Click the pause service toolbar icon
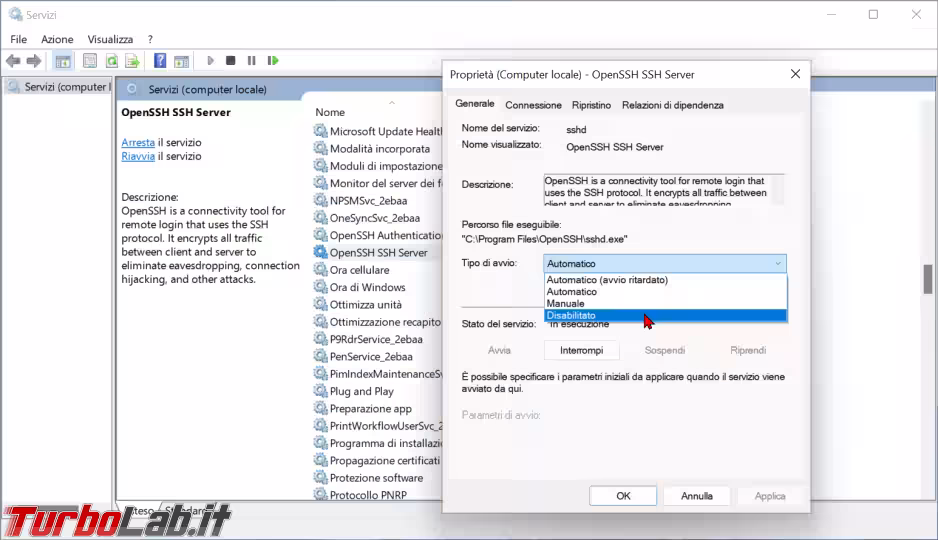 [x=251, y=61]
